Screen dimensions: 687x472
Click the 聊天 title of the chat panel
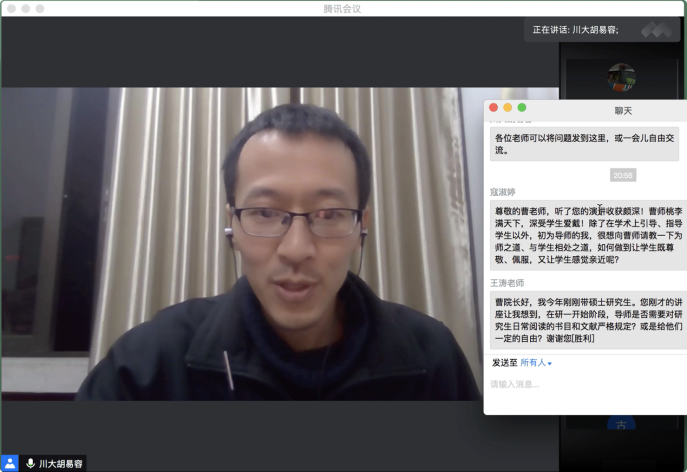[622, 109]
